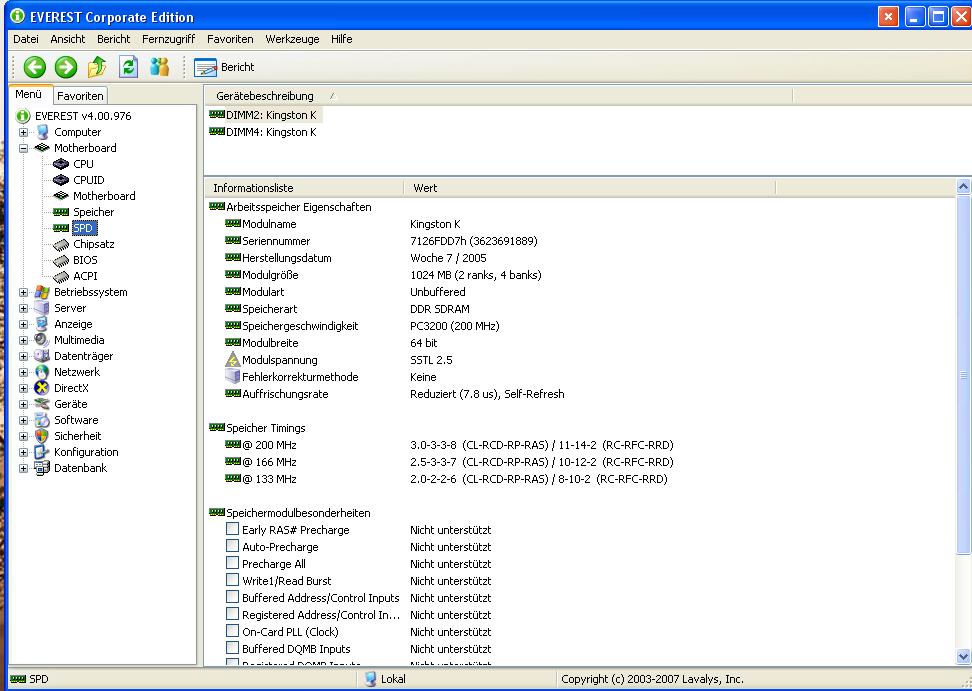
Task: Toggle the Early RAS# Precharge checkbox
Action: pos(232,529)
